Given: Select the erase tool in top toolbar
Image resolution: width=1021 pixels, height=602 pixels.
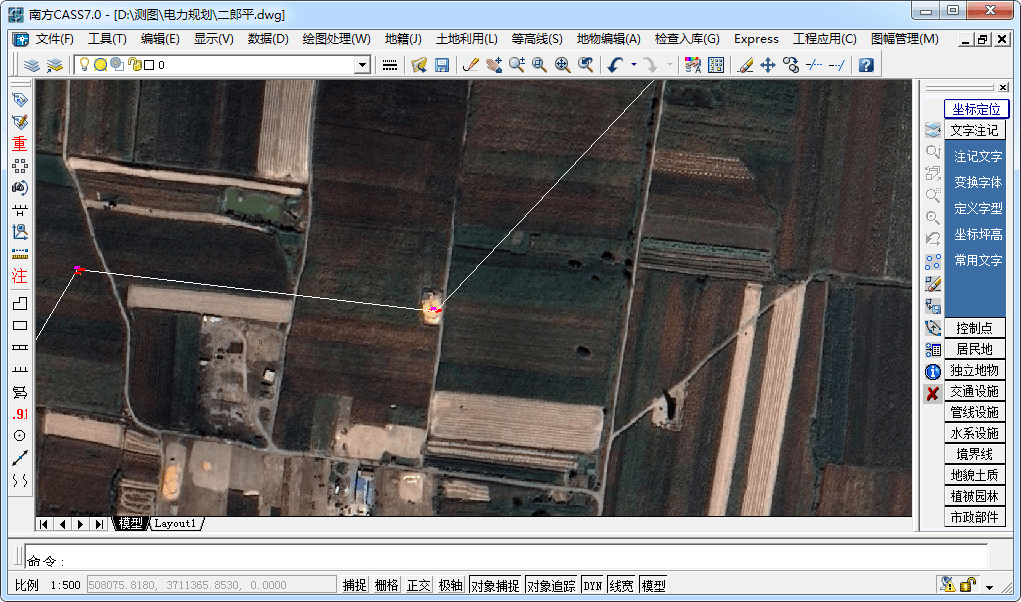Looking at the screenshot, I should click(x=746, y=65).
